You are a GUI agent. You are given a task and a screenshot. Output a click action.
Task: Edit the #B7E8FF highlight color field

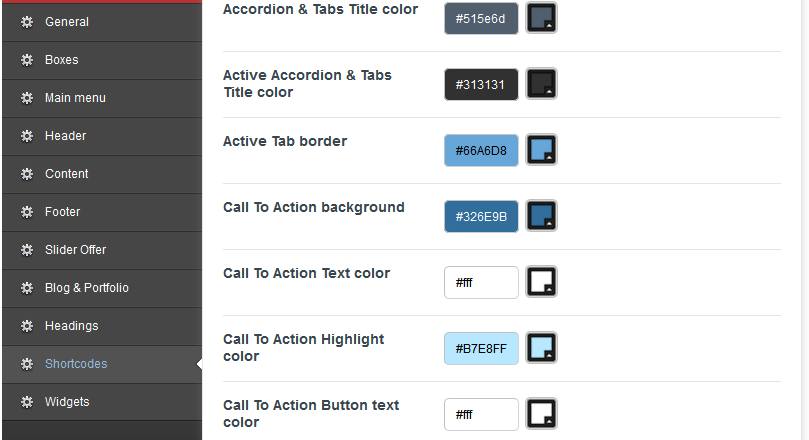point(481,349)
